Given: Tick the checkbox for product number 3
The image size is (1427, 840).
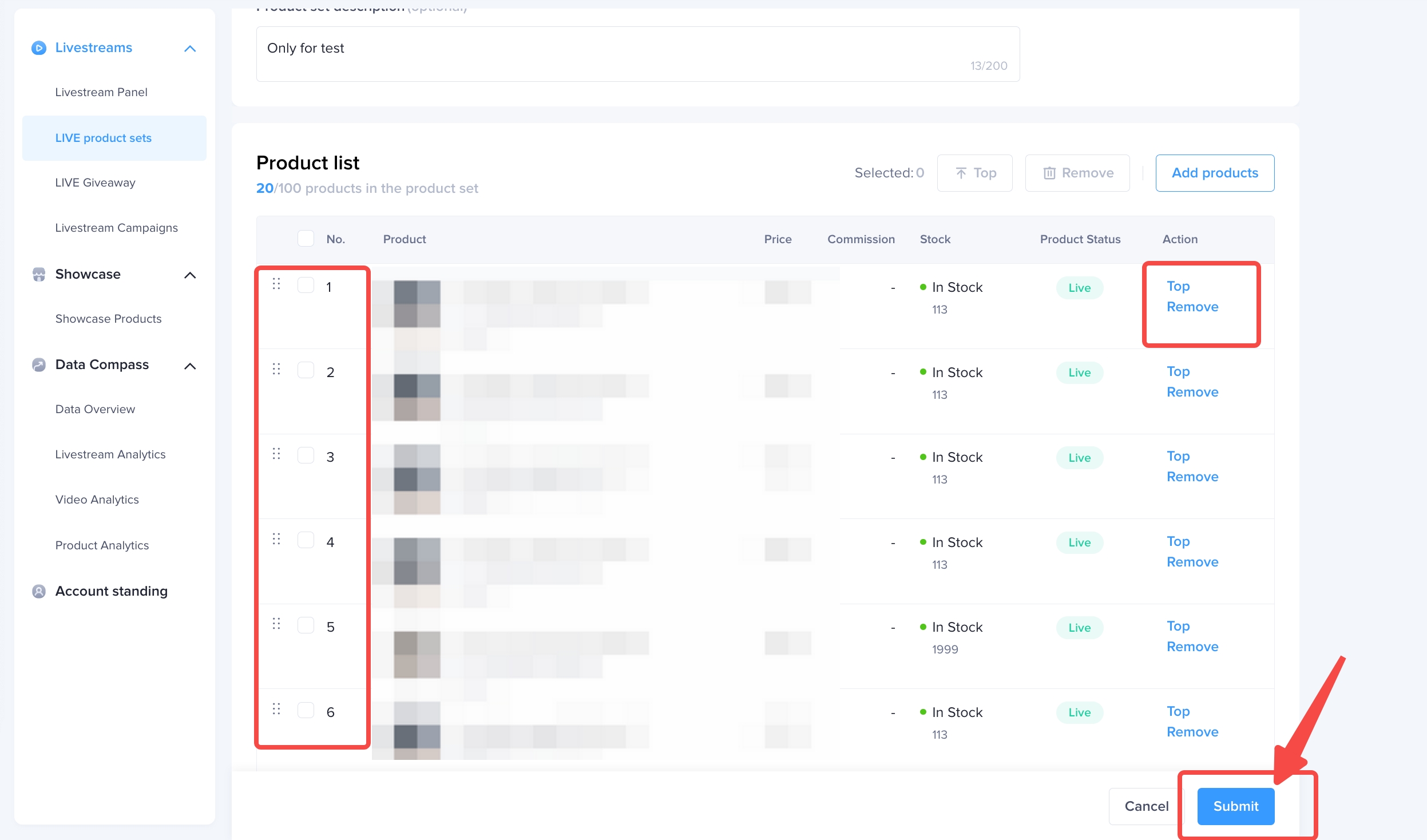Looking at the screenshot, I should [x=306, y=455].
